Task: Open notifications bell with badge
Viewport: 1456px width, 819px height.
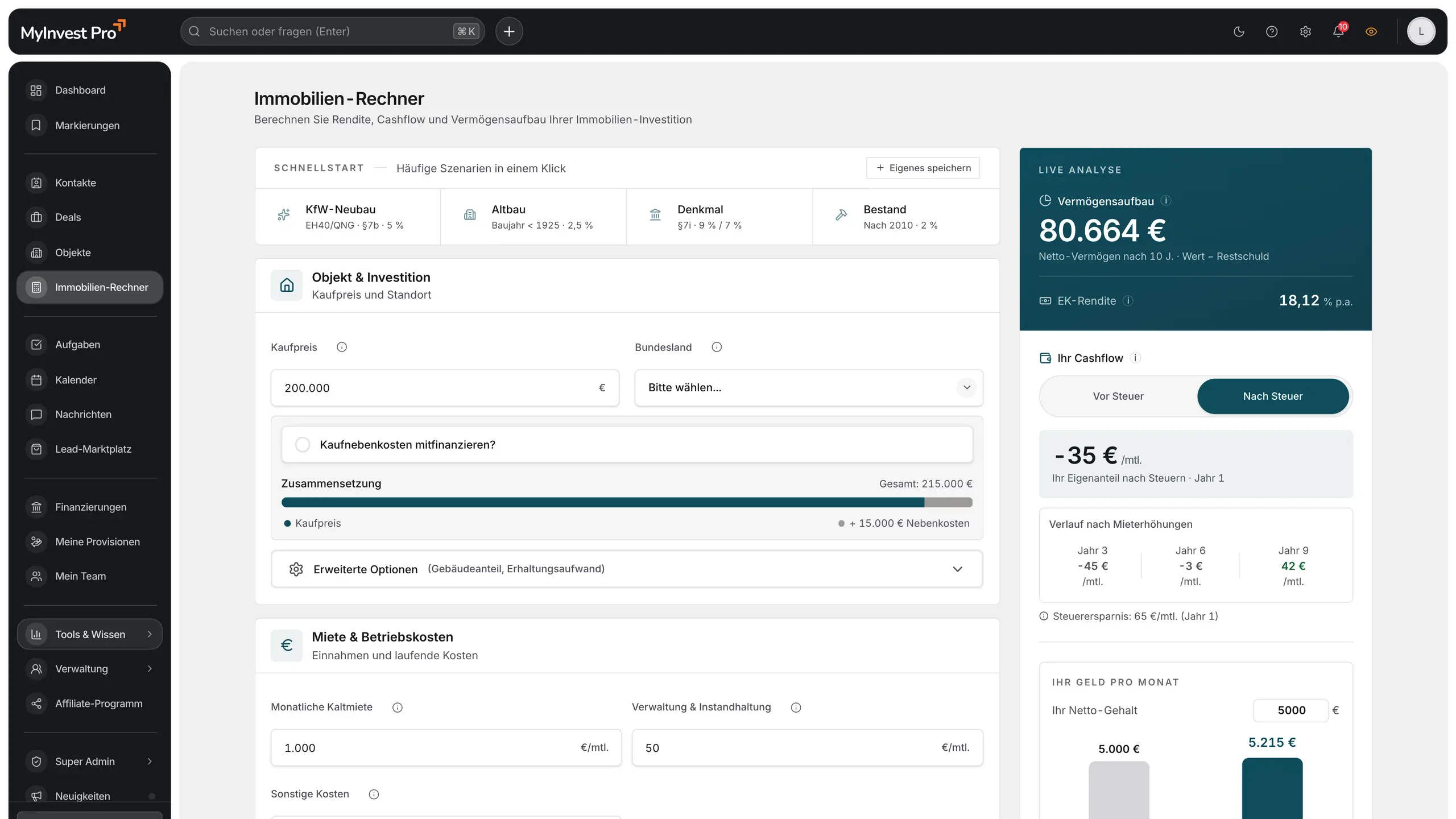Action: [x=1339, y=32]
